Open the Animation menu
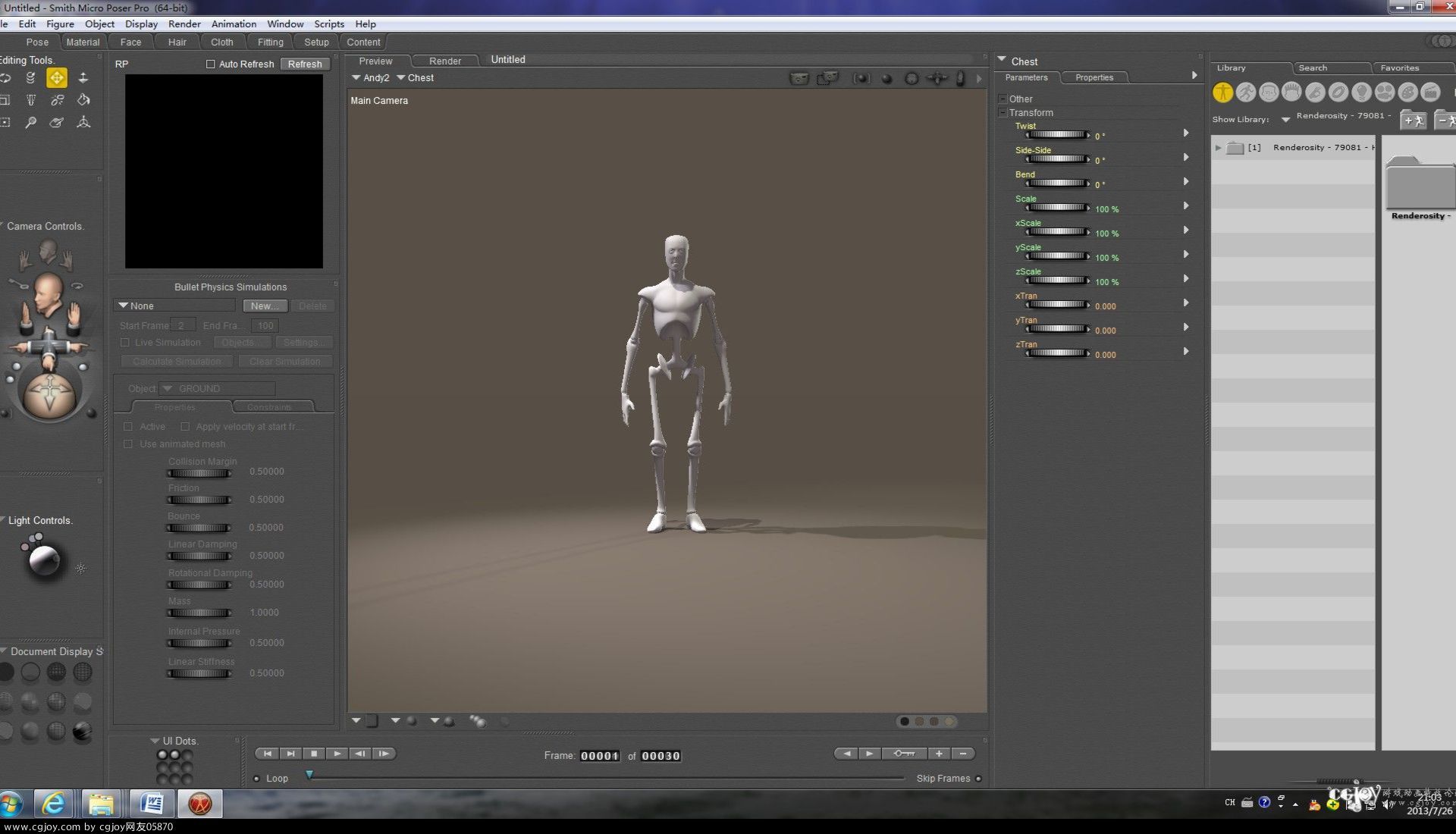 click(234, 24)
